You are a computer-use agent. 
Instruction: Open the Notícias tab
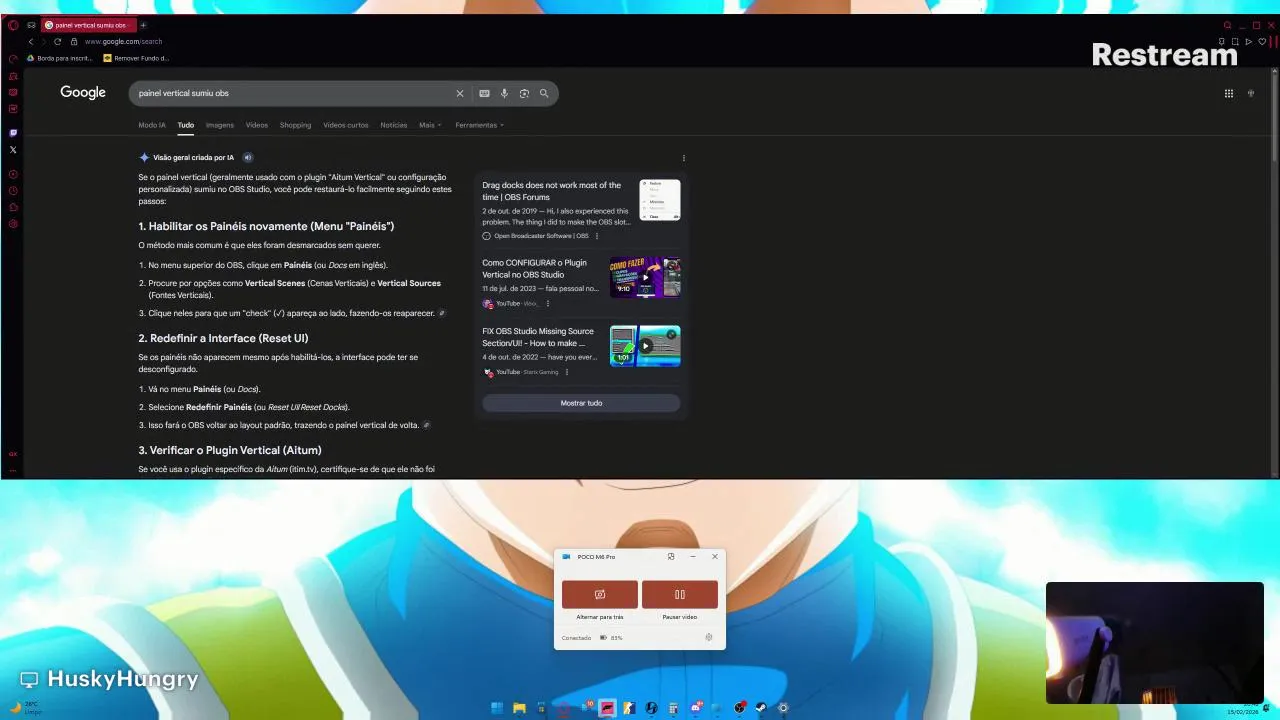pyautogui.click(x=394, y=125)
